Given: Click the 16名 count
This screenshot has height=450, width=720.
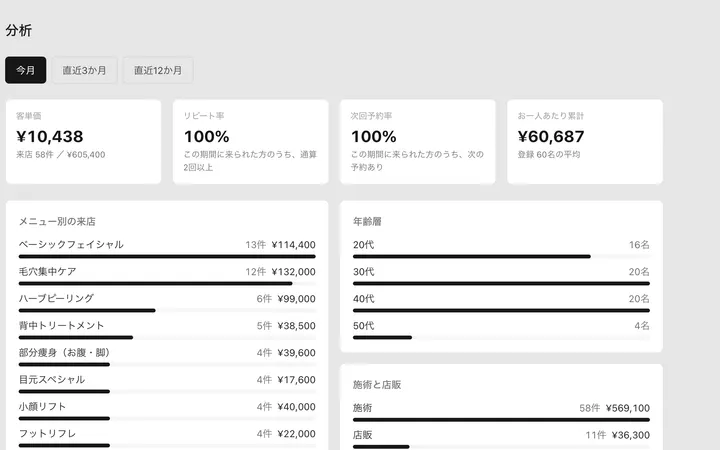Looking at the screenshot, I should point(639,245).
